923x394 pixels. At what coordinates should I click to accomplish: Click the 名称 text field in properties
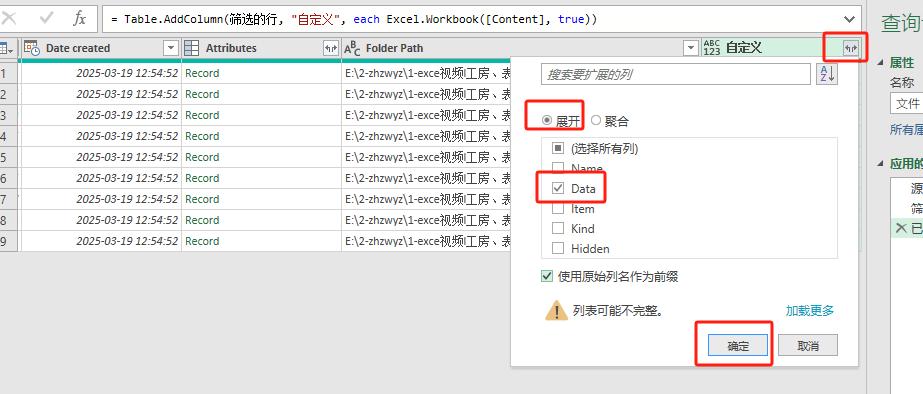907,104
